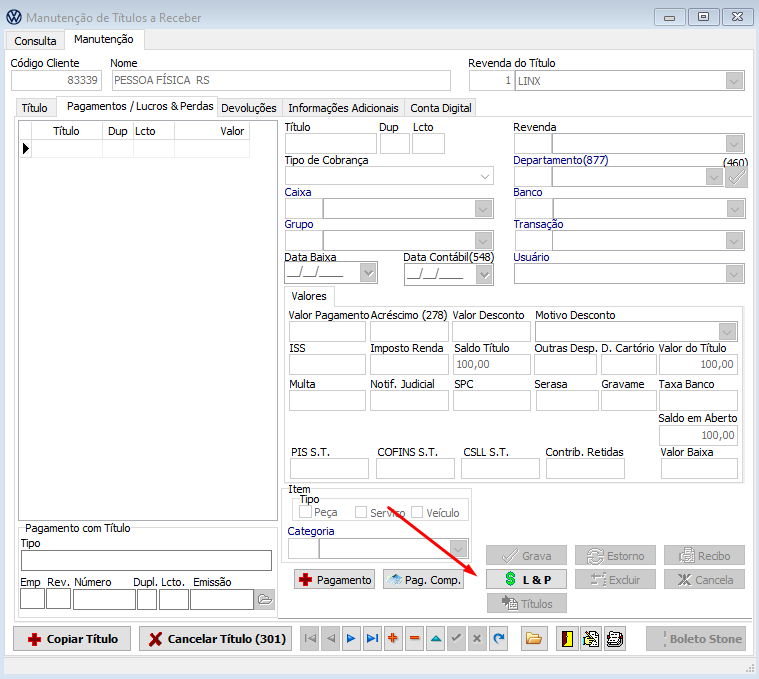
Task: Jump to last record arrow
Action: click(x=372, y=639)
